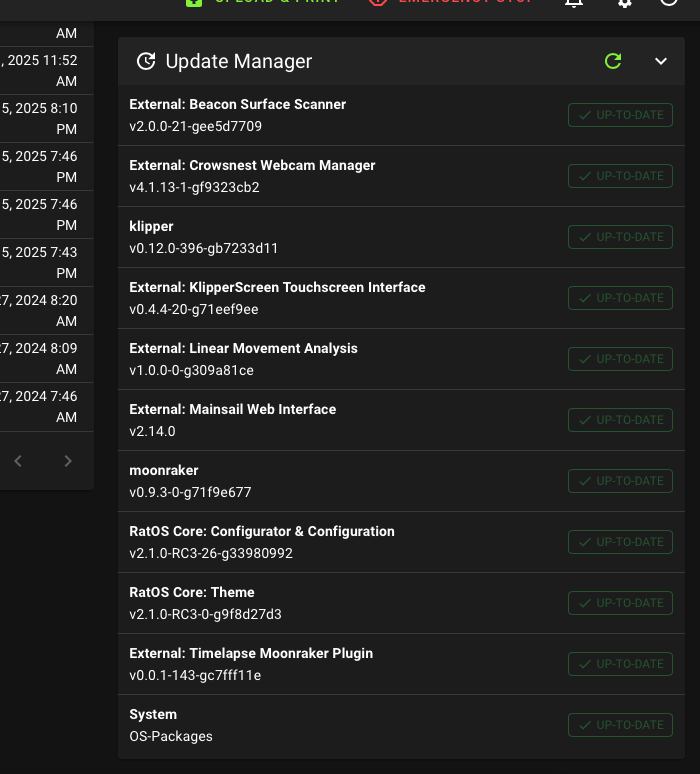Refresh the Update Manager status
Image resolution: width=700 pixels, height=774 pixels.
(x=613, y=61)
